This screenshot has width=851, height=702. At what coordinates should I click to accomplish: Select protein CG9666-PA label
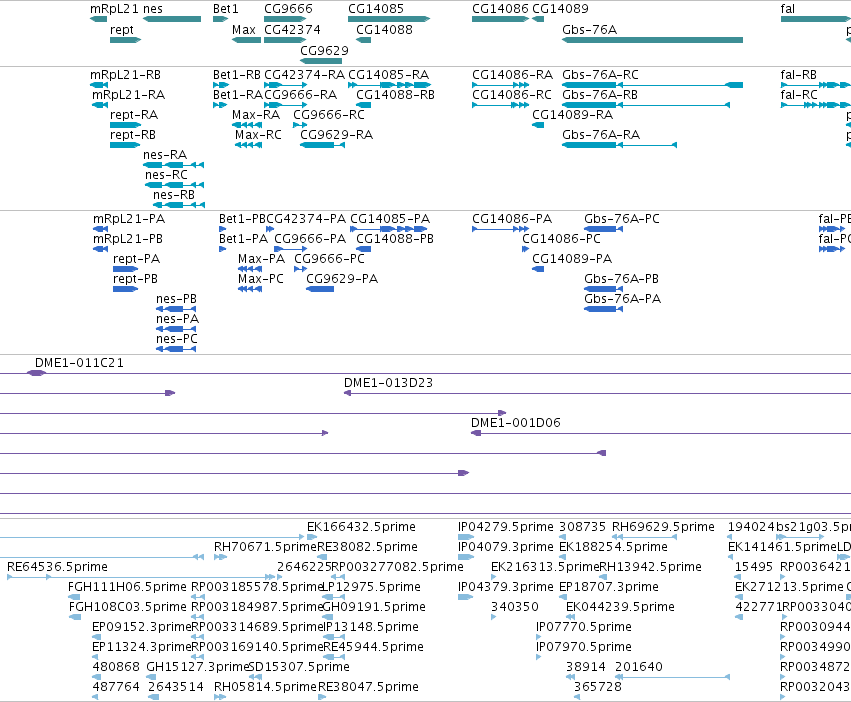310,239
